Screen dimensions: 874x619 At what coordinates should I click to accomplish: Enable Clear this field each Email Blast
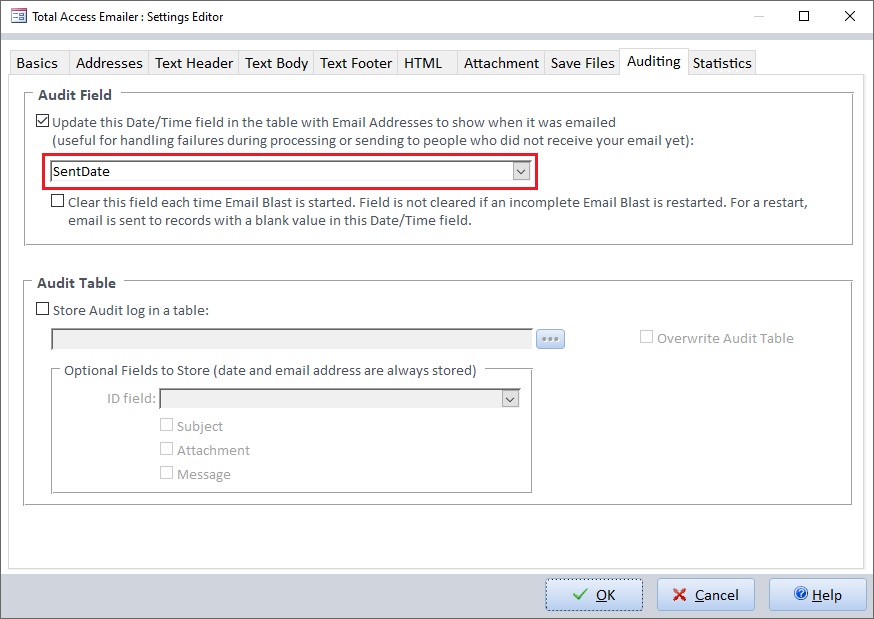click(58, 201)
